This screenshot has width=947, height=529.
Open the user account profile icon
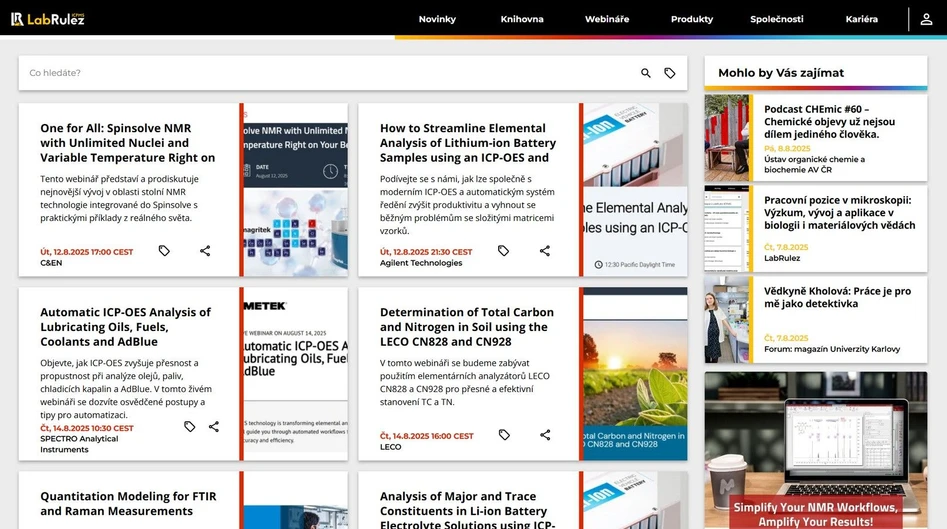[x=927, y=19]
